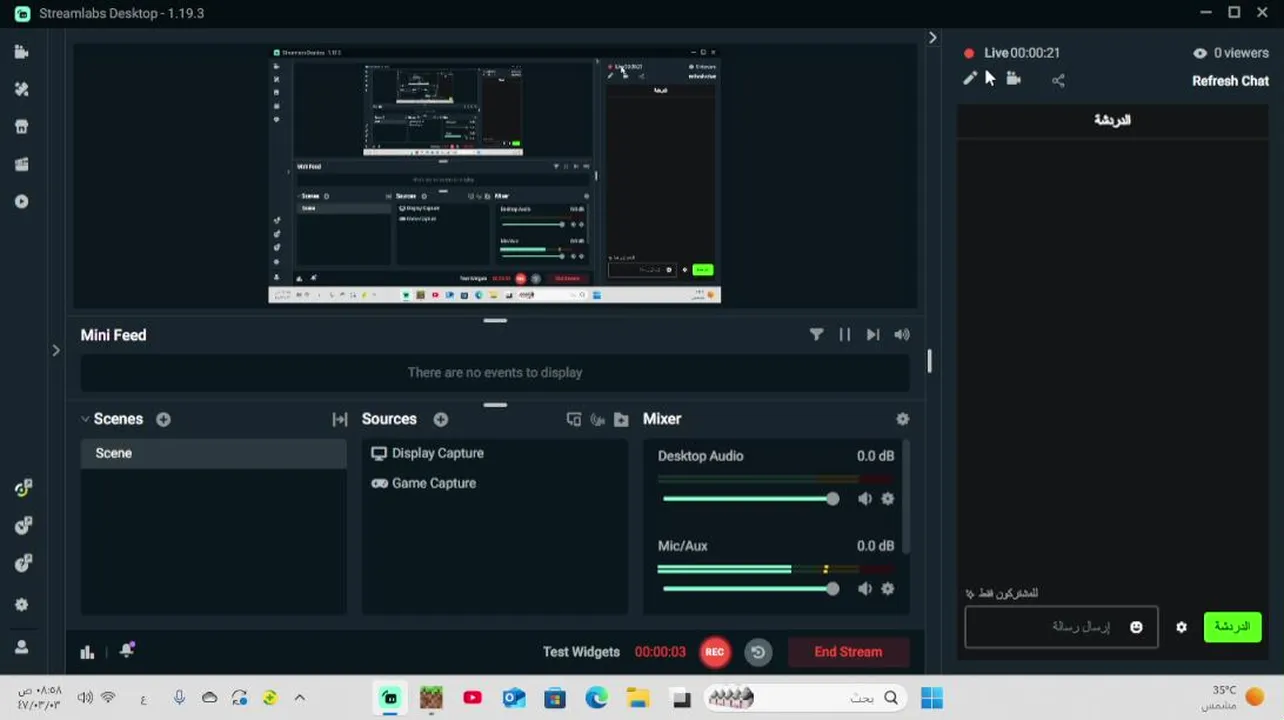Viewport: 1284px width, 720px height.
Task: Click Refresh Chat
Action: coord(1230,81)
